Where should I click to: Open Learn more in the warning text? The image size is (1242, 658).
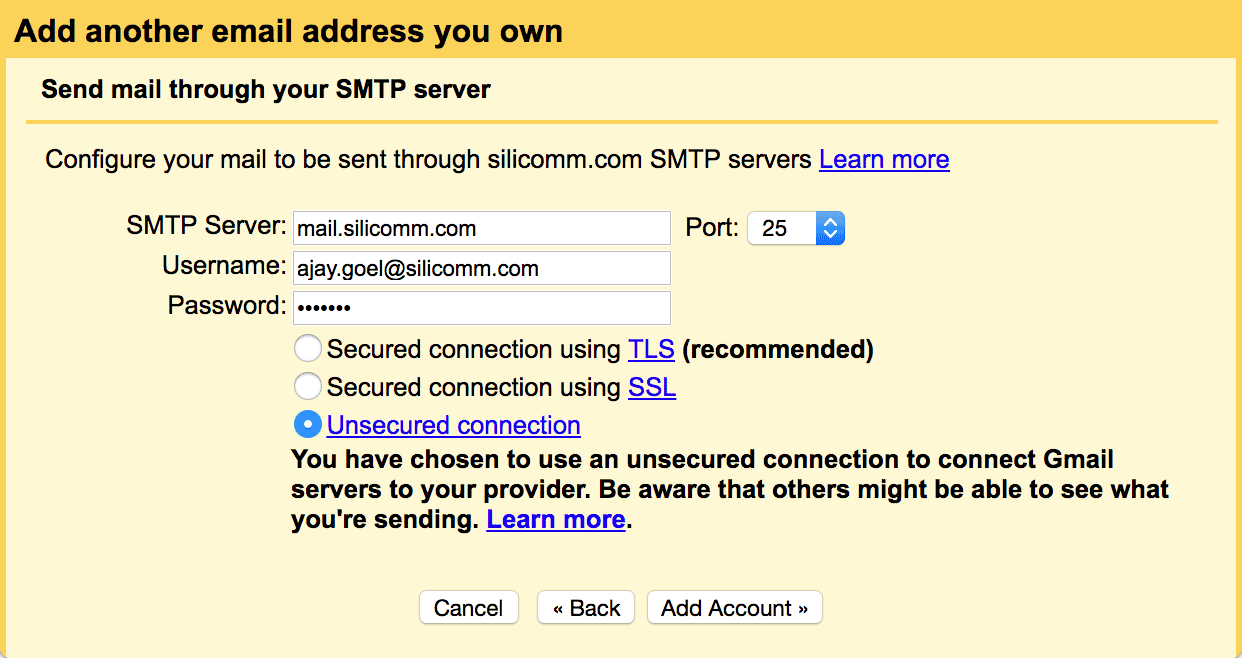555,519
